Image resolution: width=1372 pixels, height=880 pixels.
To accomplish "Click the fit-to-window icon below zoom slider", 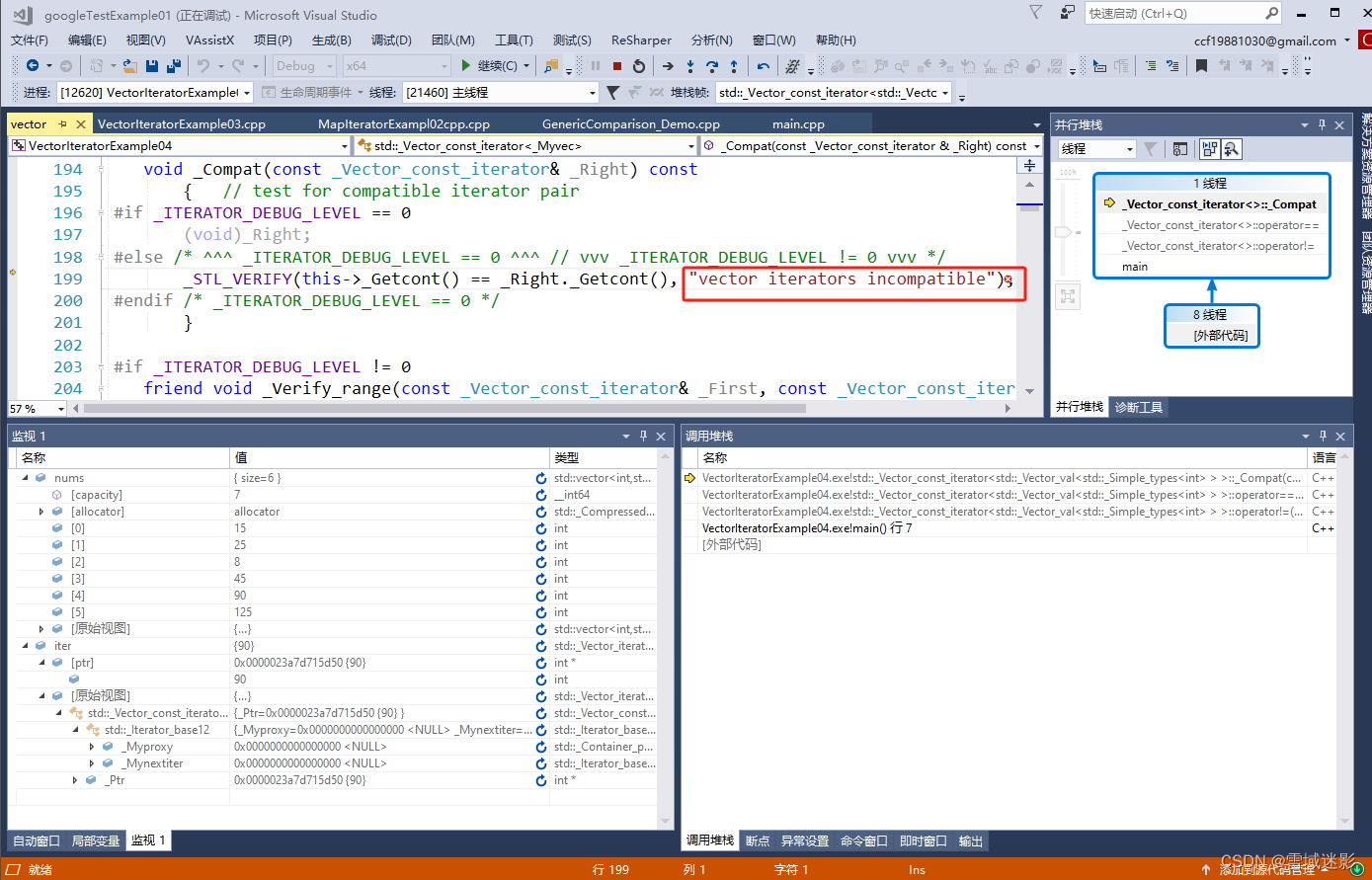I will (1067, 295).
